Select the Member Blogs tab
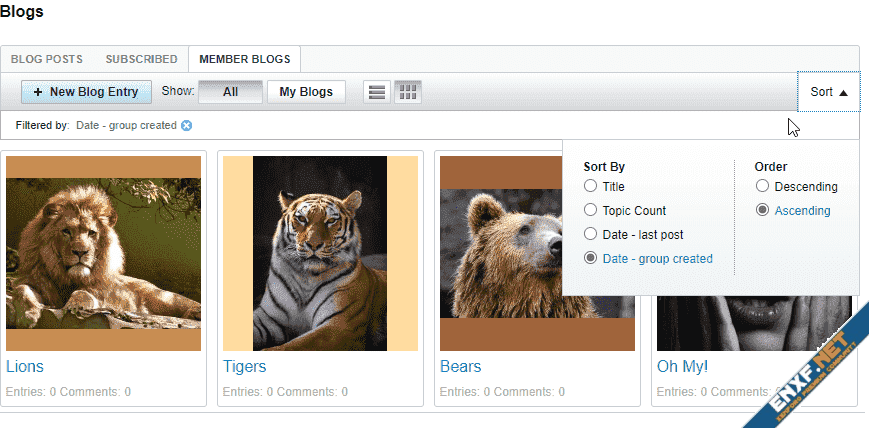 (x=245, y=60)
